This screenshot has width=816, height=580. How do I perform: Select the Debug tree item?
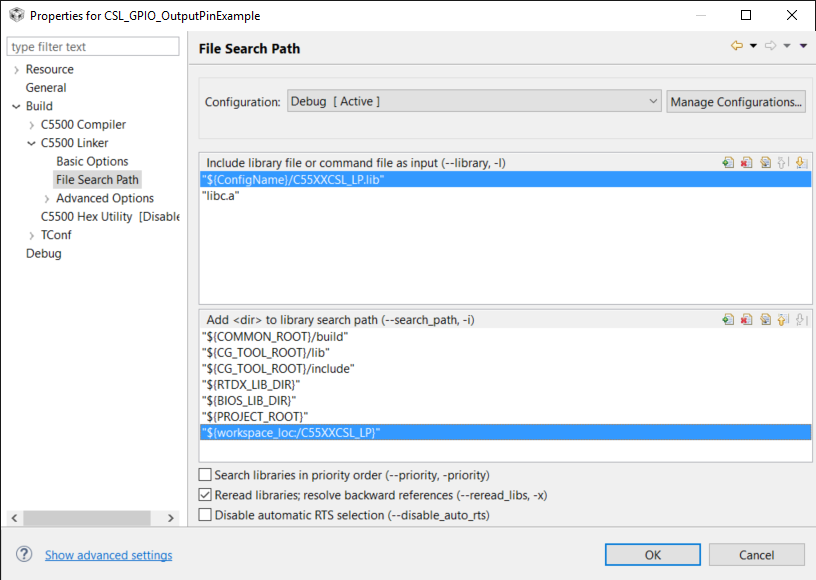(43, 253)
